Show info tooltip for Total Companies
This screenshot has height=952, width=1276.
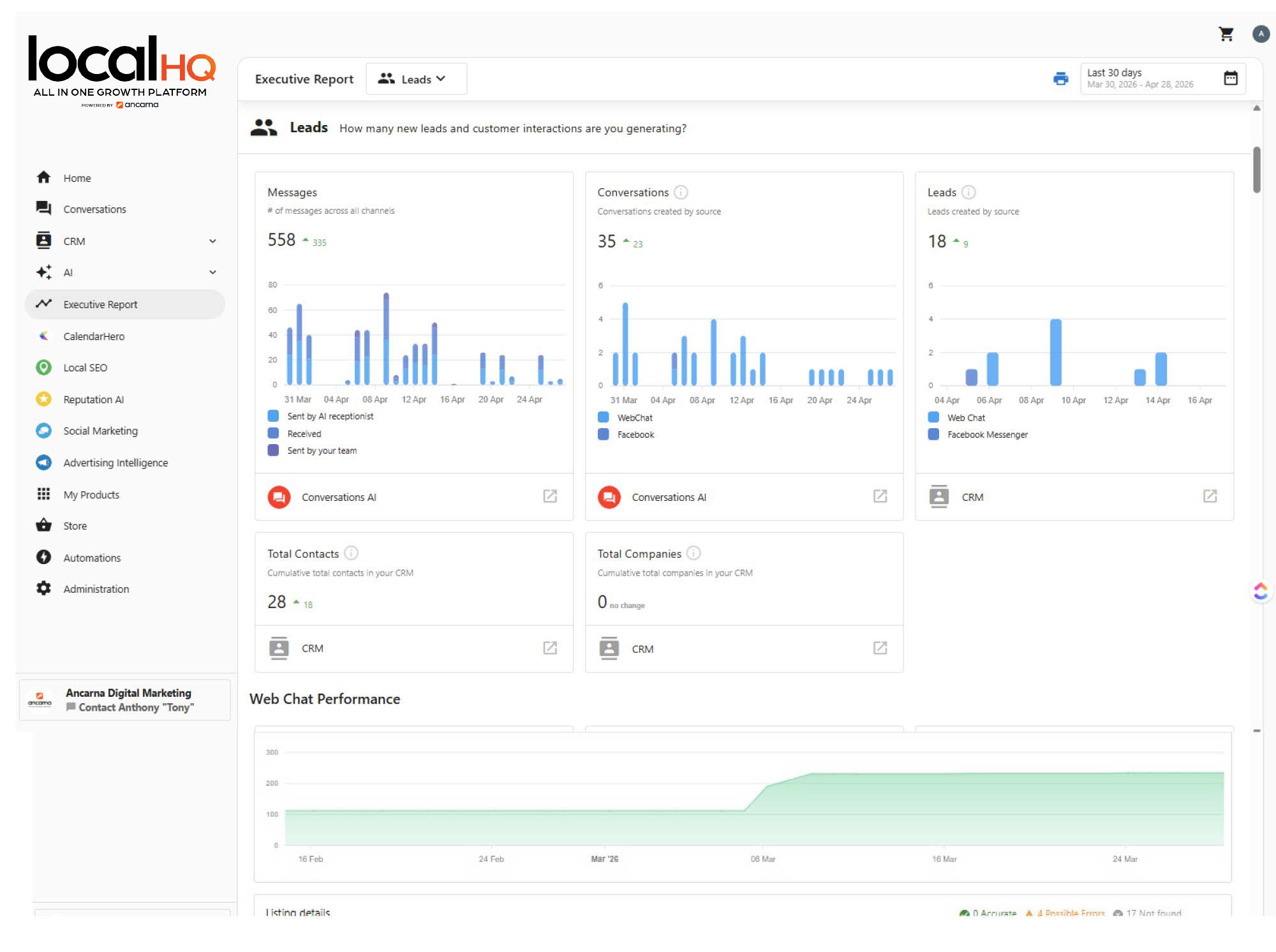pos(694,553)
